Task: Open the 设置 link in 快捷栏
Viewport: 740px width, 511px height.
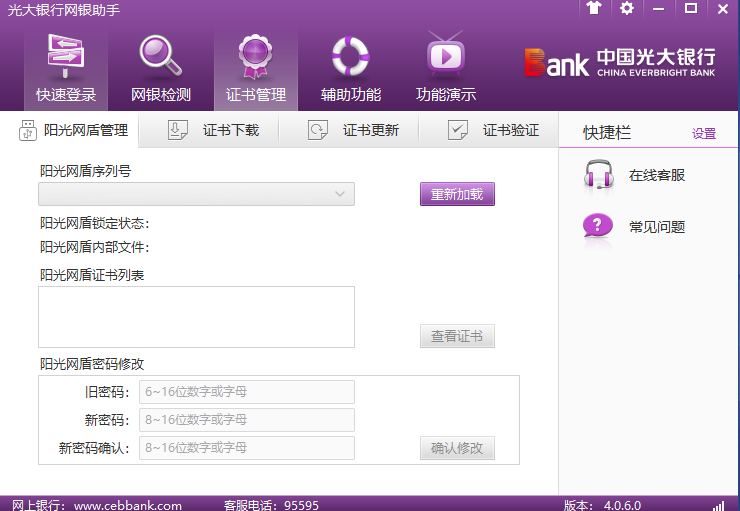Action: (704, 134)
